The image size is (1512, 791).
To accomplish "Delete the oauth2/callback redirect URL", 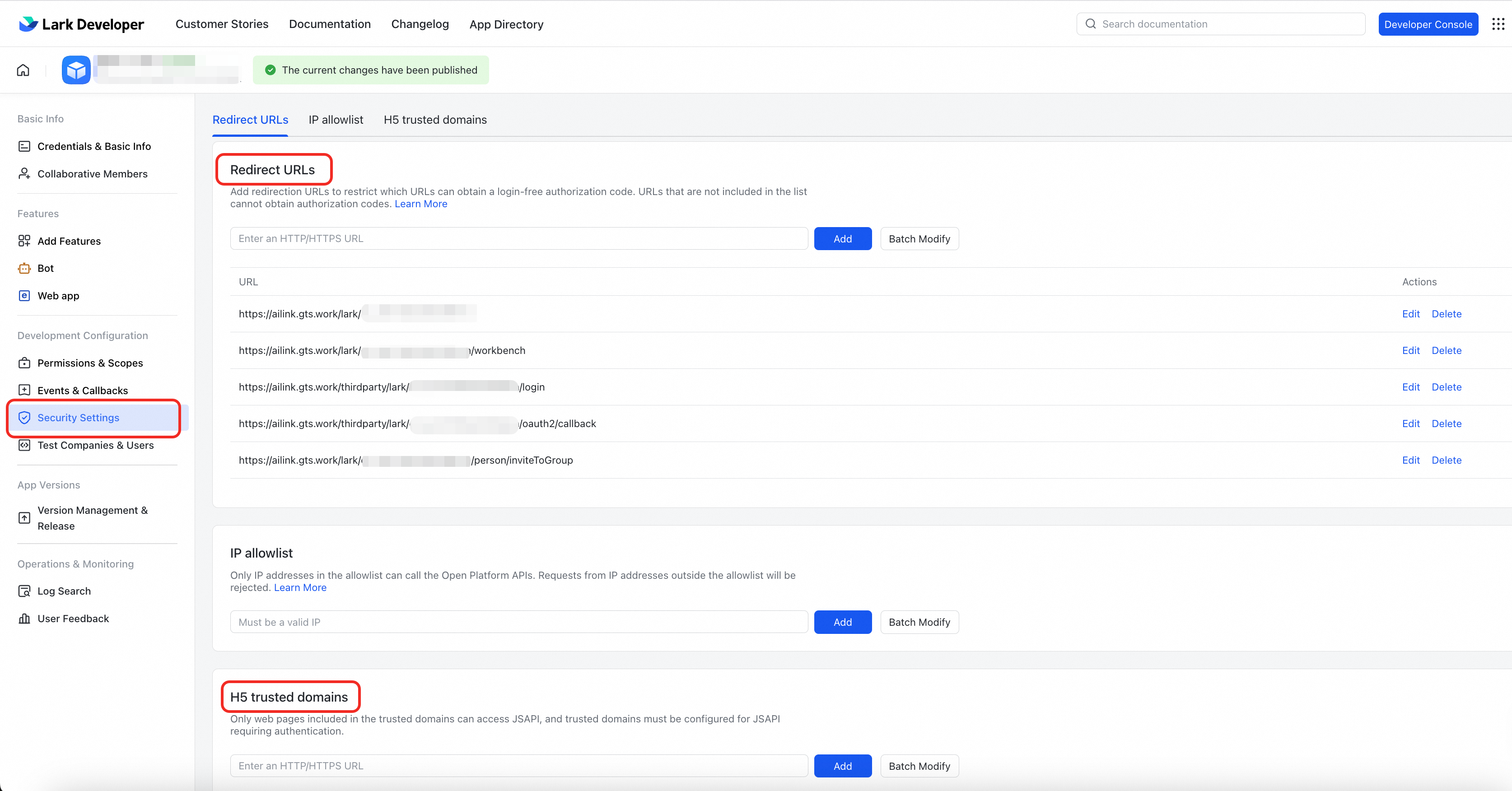I will point(1446,423).
